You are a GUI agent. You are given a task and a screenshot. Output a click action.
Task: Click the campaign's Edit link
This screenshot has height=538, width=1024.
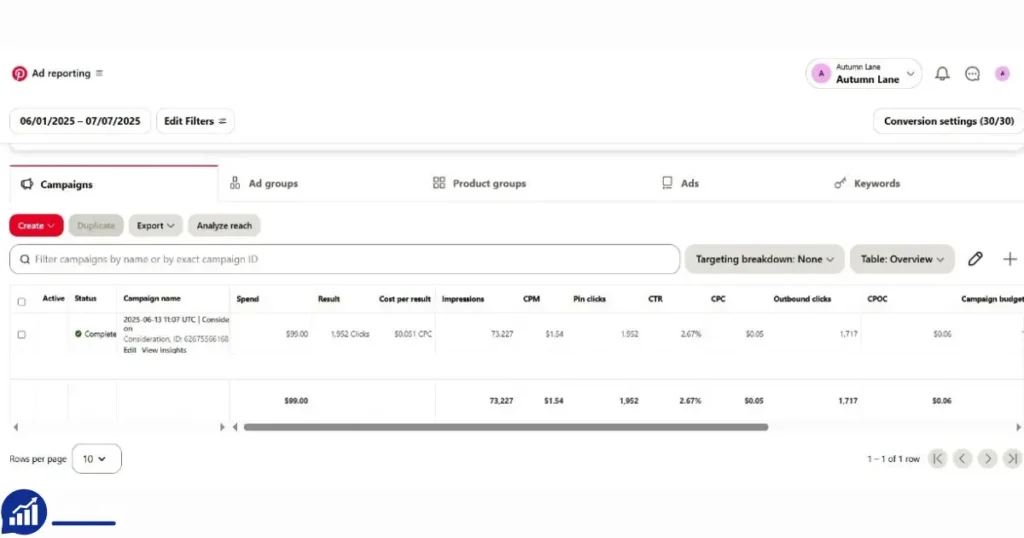[x=130, y=350]
